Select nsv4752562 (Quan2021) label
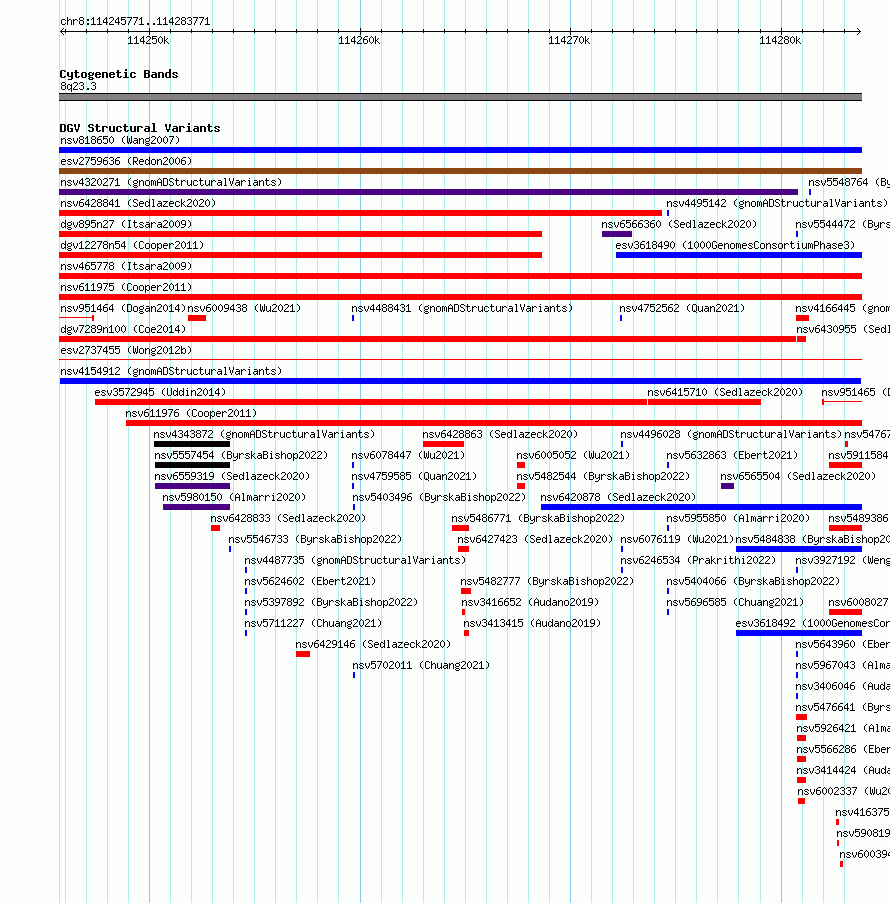The height and width of the screenshot is (903, 890). 683,309
